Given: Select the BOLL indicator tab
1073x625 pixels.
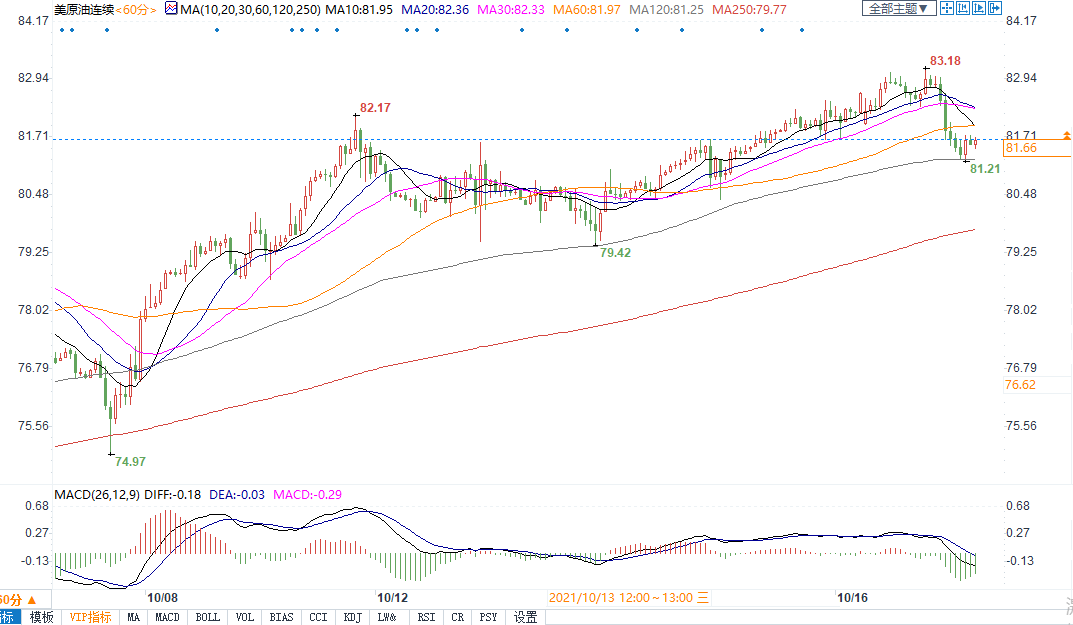Looking at the screenshot, I should coord(207,617).
